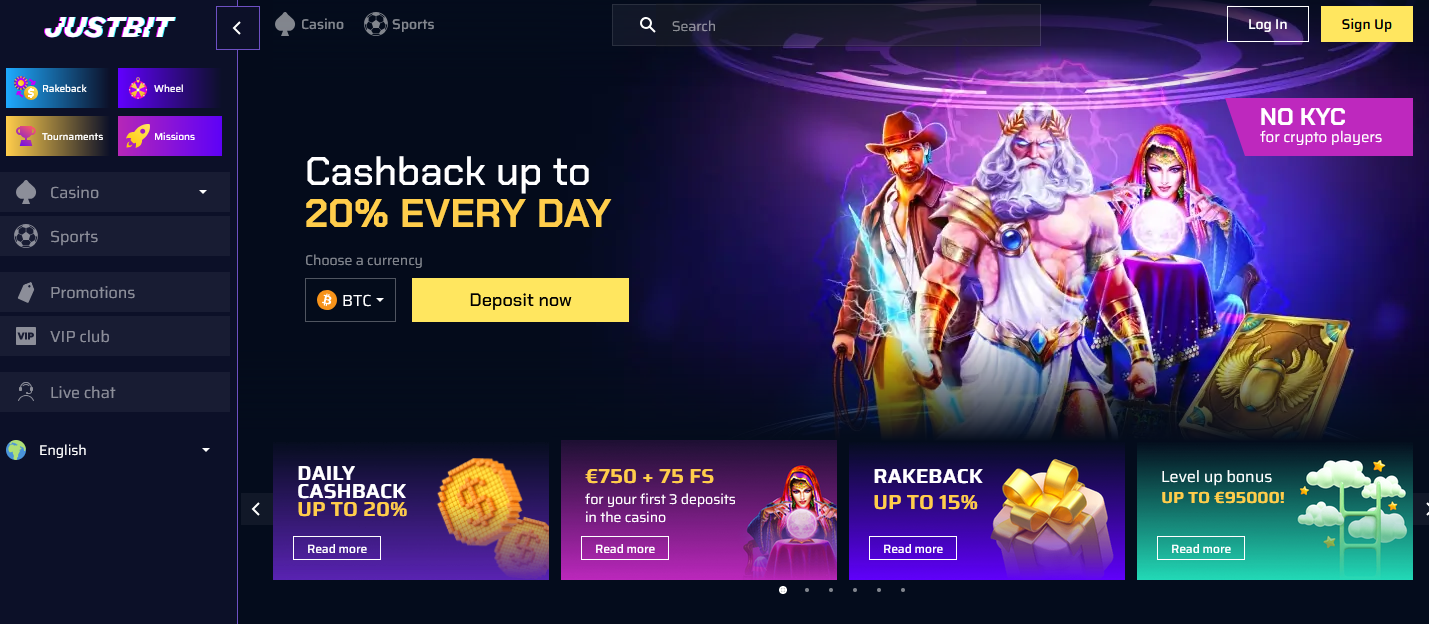The width and height of the screenshot is (1429, 624).
Task: Open the BTC currency dropdown
Action: [x=350, y=300]
